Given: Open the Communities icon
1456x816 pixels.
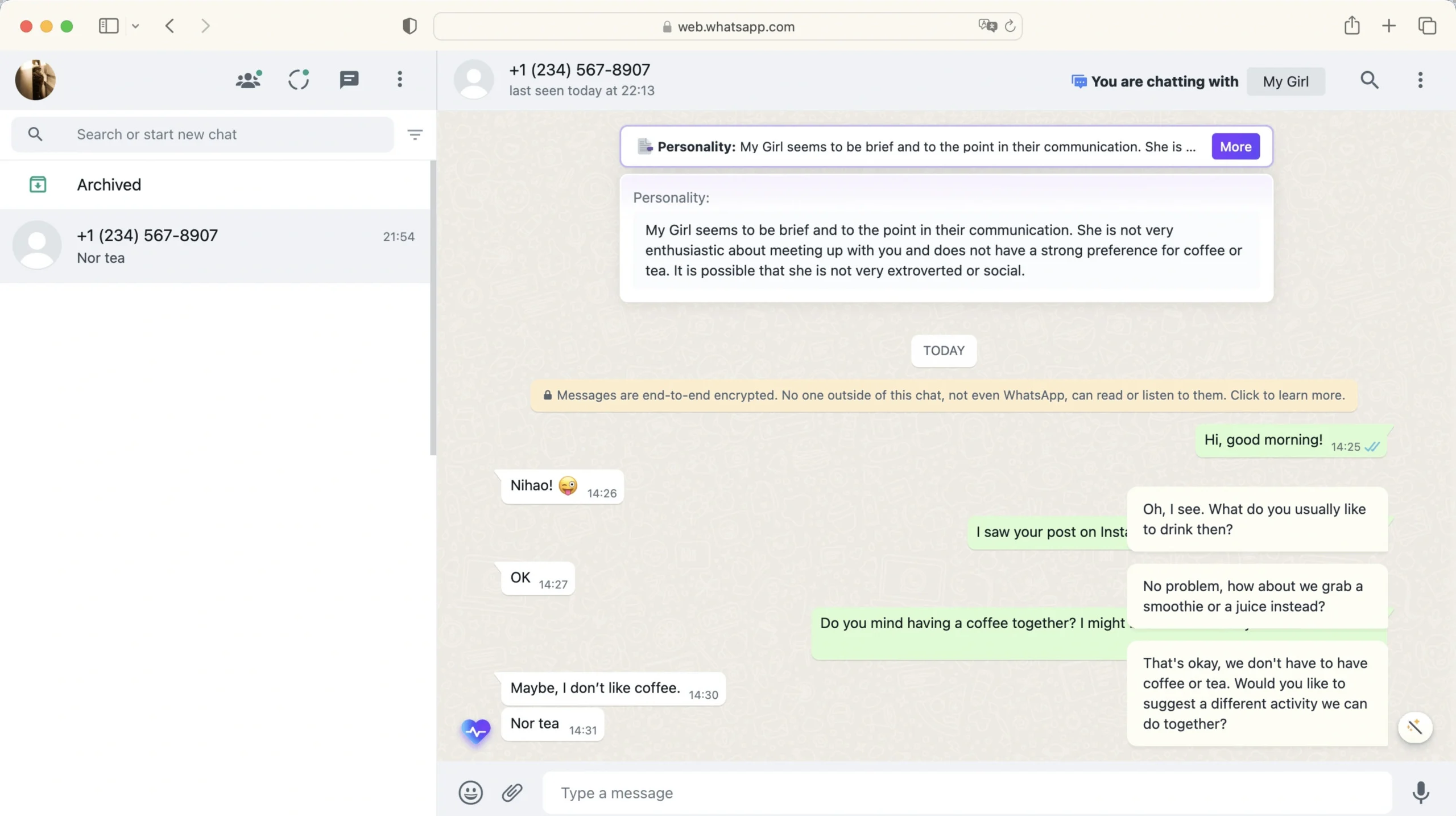Looking at the screenshot, I should tap(249, 80).
